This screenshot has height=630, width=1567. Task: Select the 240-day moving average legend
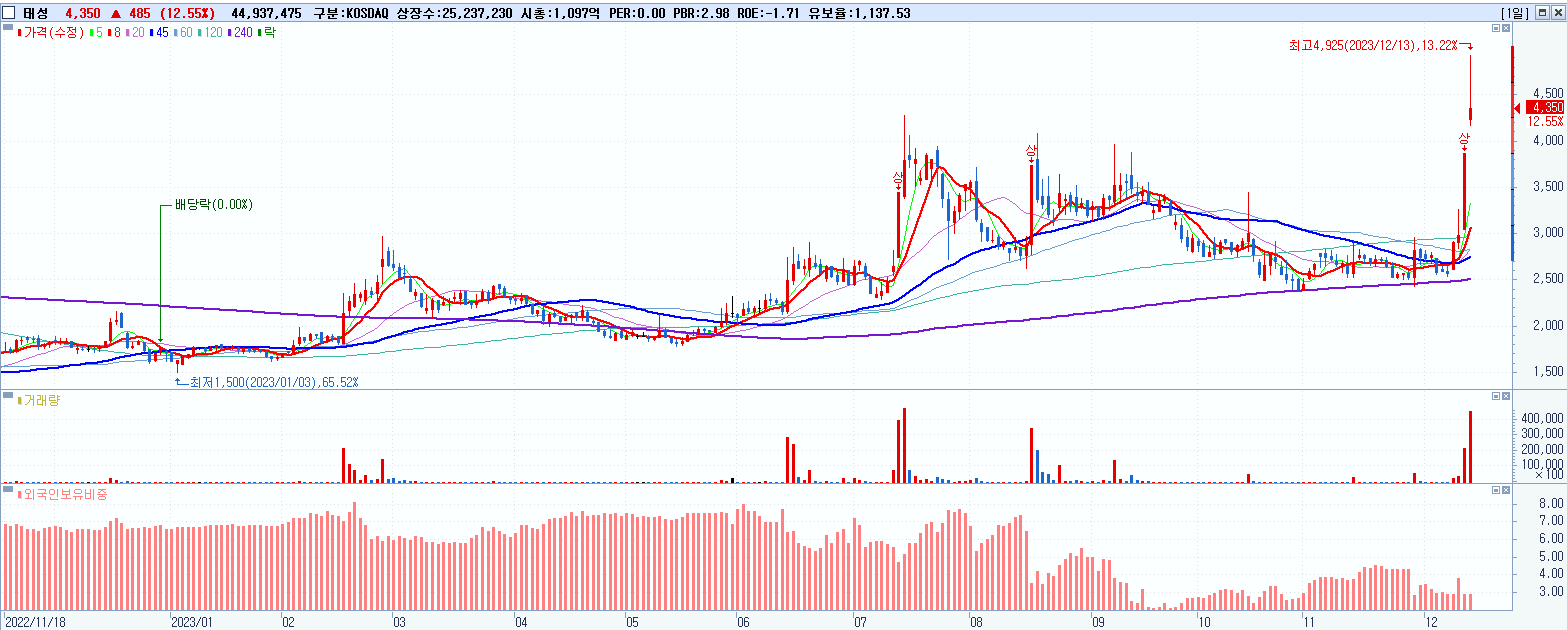click(240, 33)
